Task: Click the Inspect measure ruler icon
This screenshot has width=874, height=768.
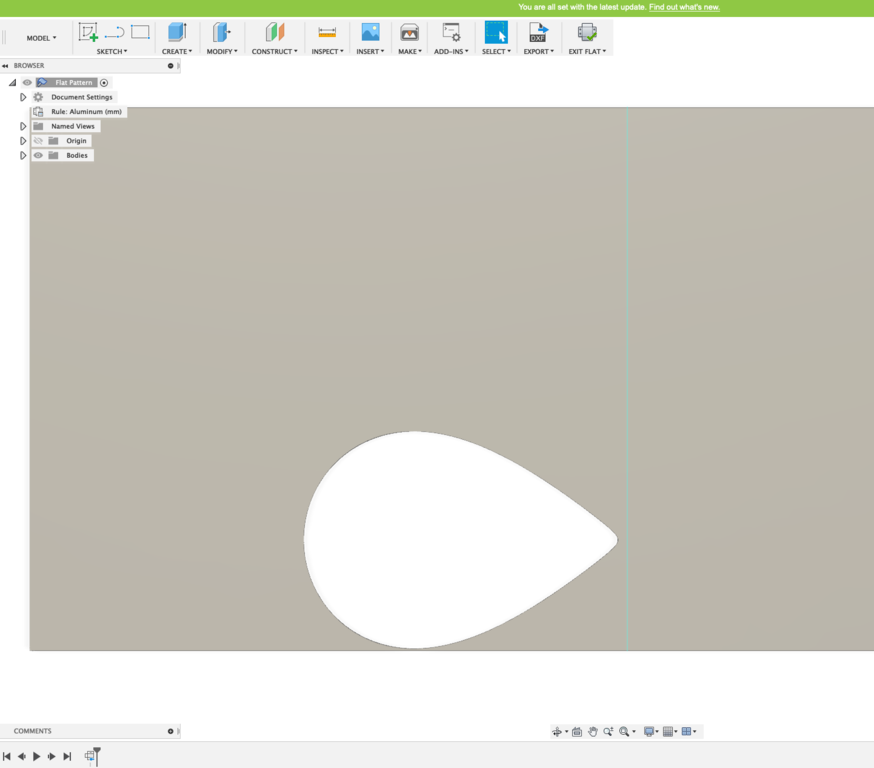Action: coord(327,32)
